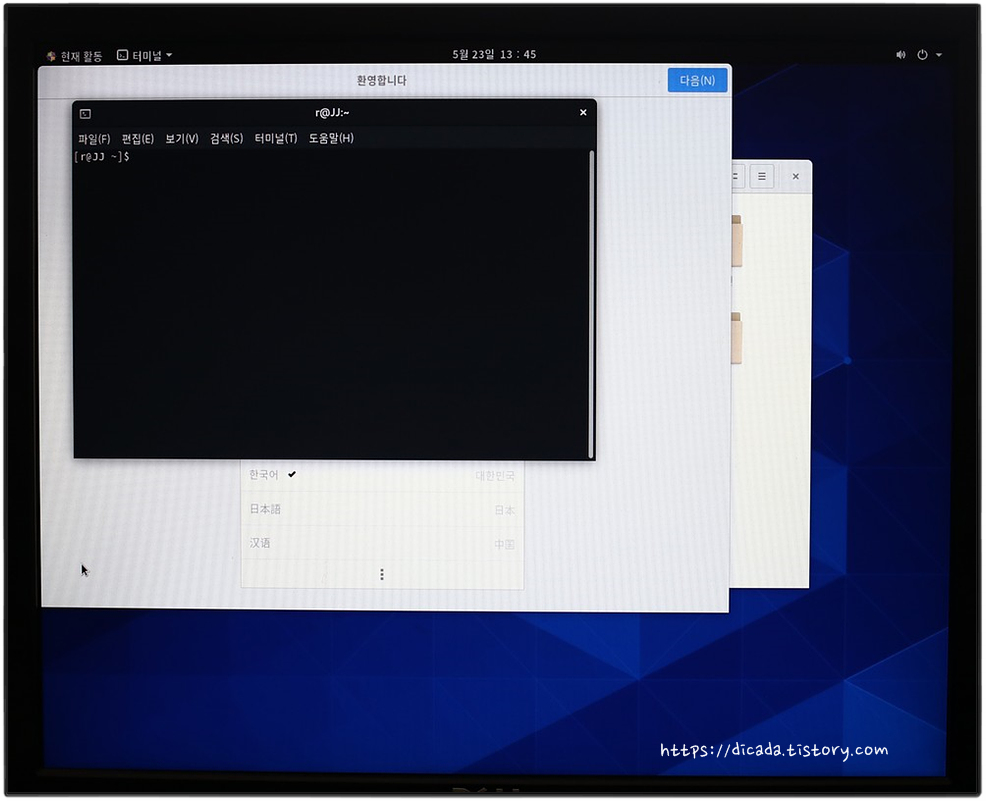Open the 현재 활동 activities overview
986x801 pixels.
pyautogui.click(x=74, y=56)
